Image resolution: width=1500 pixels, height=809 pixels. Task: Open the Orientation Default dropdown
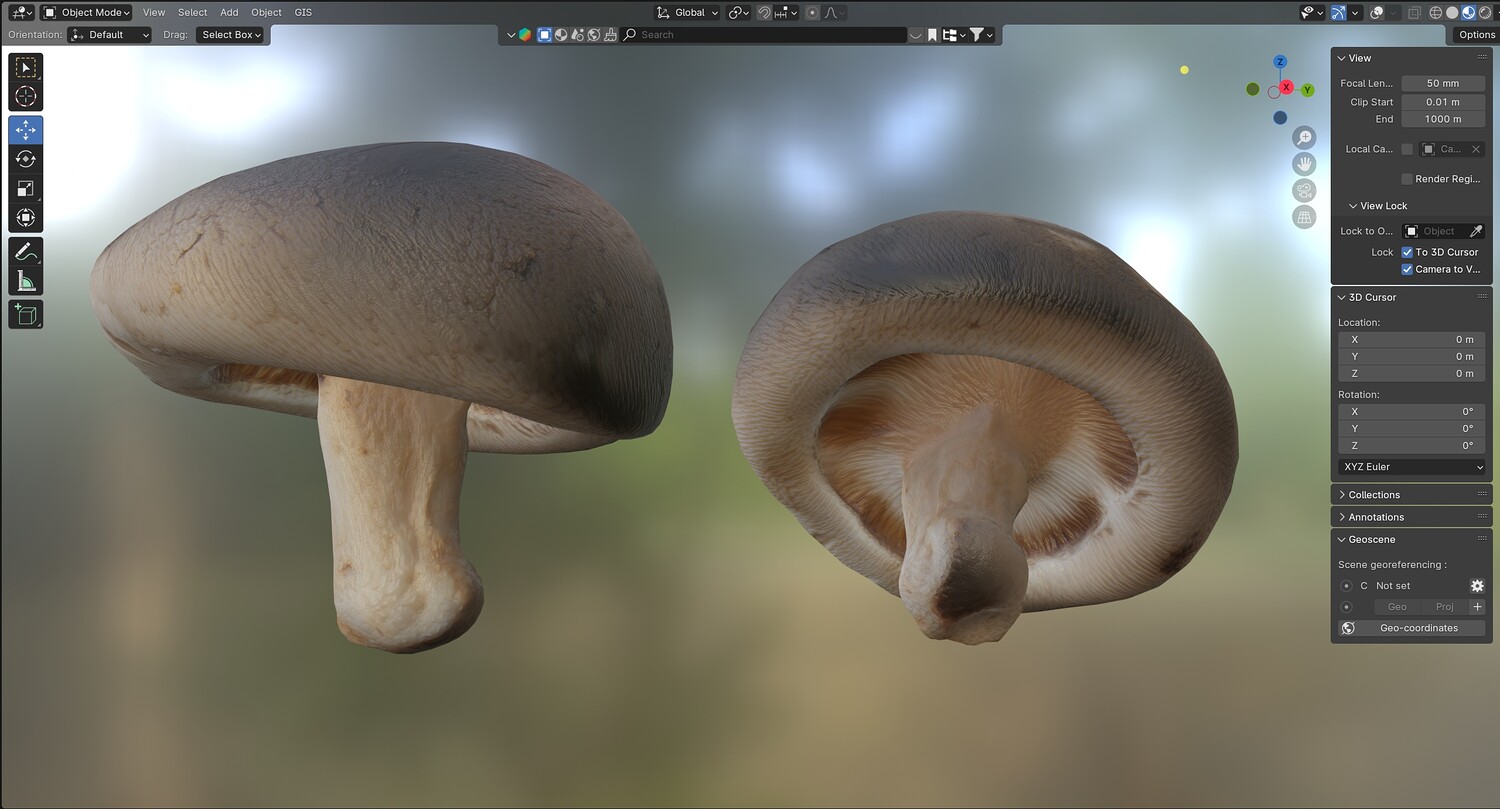tap(110, 35)
